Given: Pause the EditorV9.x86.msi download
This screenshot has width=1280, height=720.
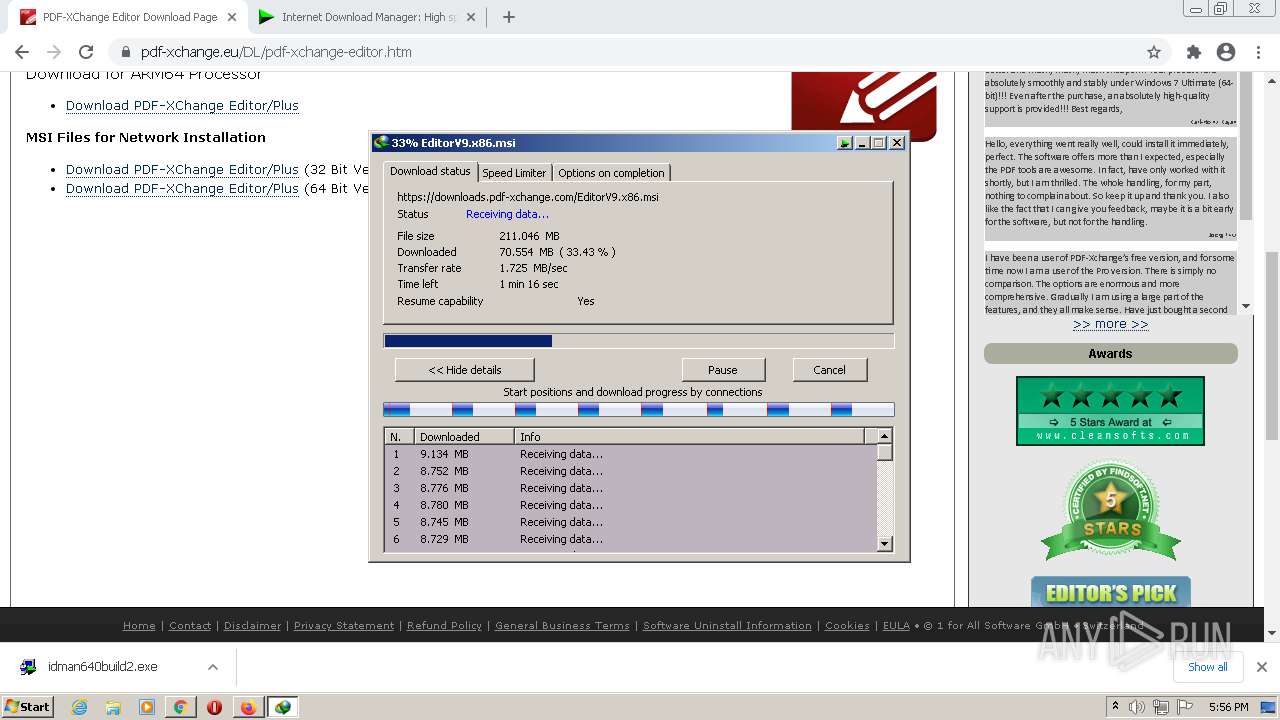Looking at the screenshot, I should (723, 370).
